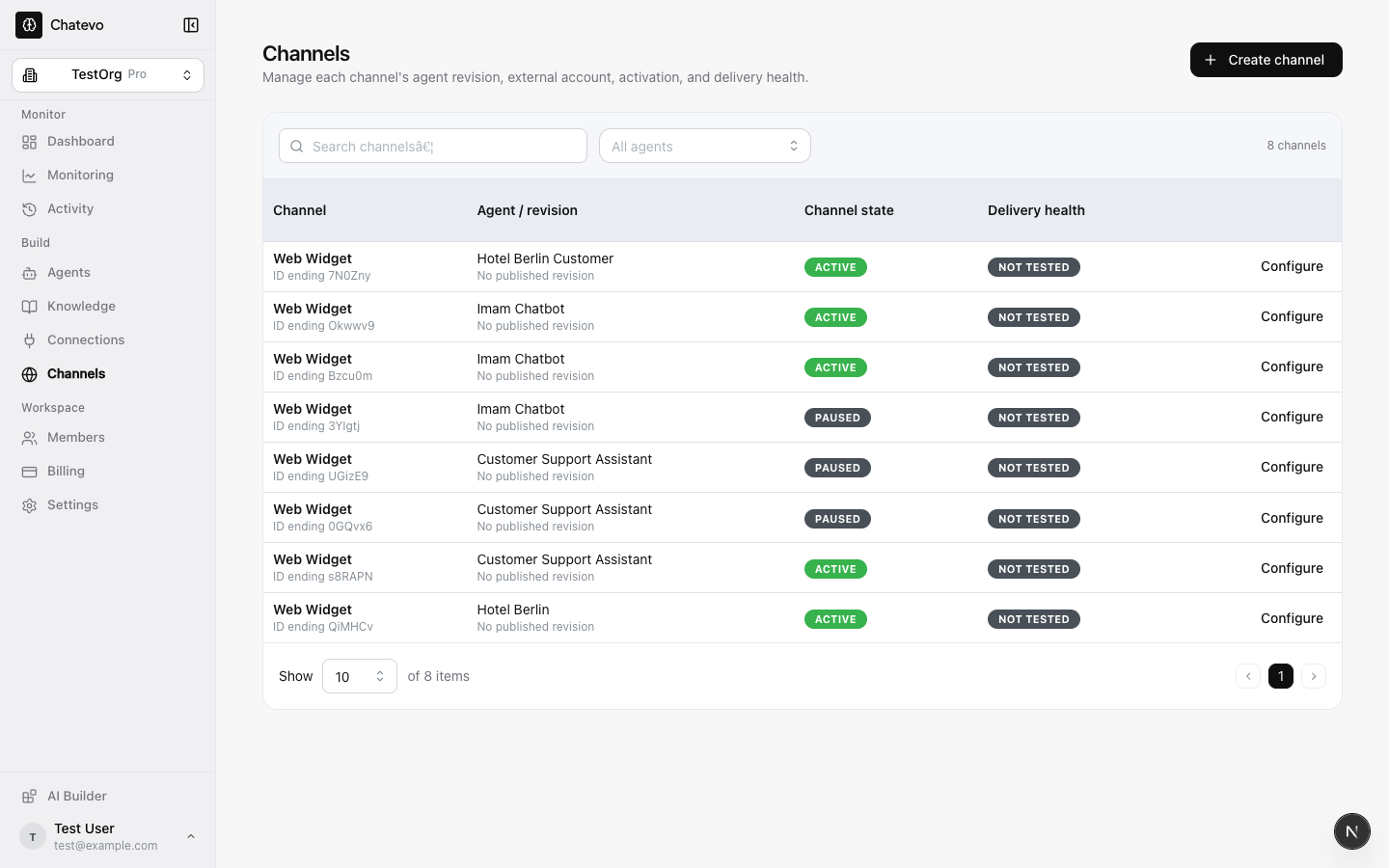Click the Chatevo logo icon

(29, 25)
